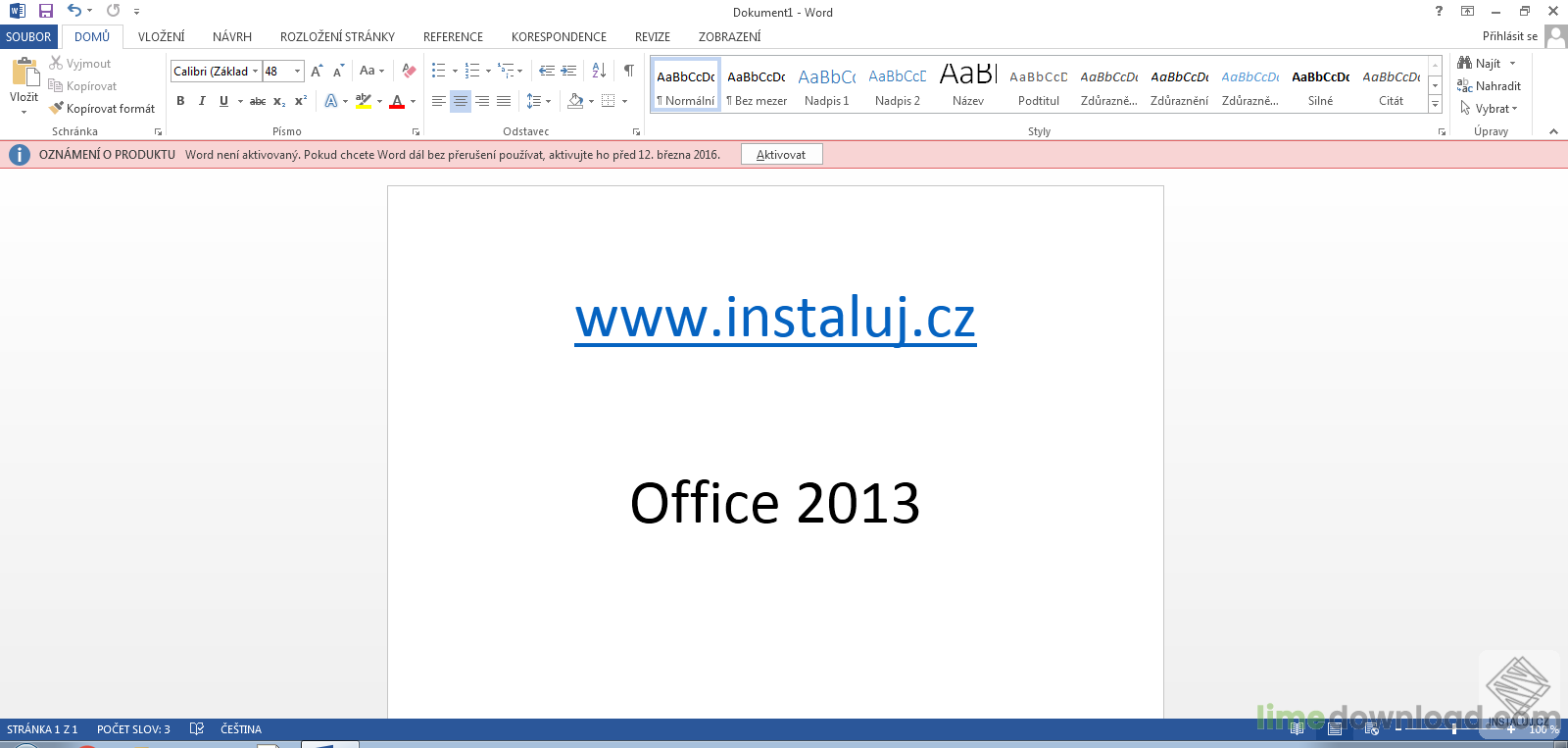Screen dimensions: 1568x748
Task: Increase font size with grow font icon
Action: [317, 72]
